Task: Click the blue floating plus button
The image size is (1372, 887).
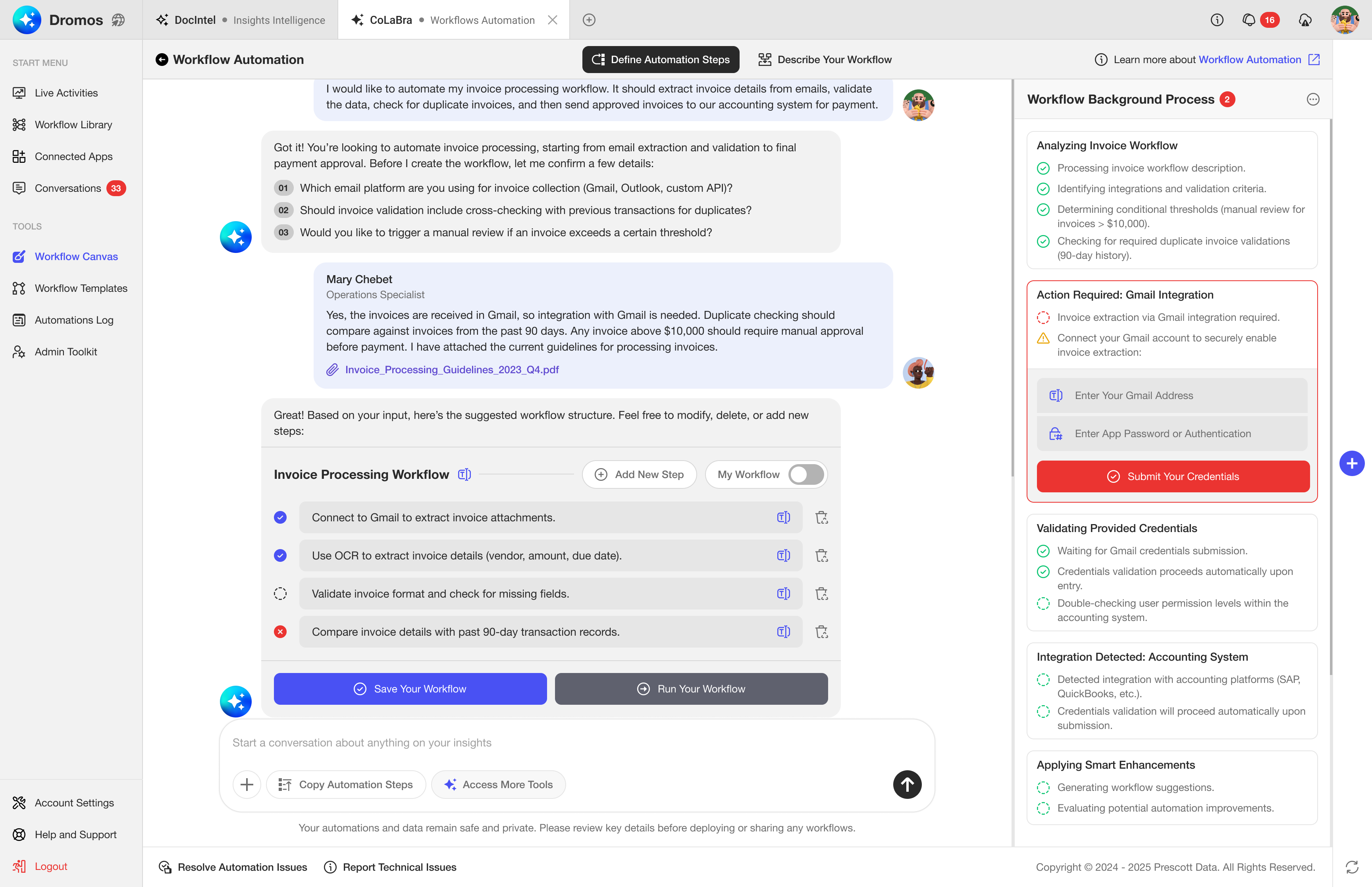Action: (x=1351, y=464)
